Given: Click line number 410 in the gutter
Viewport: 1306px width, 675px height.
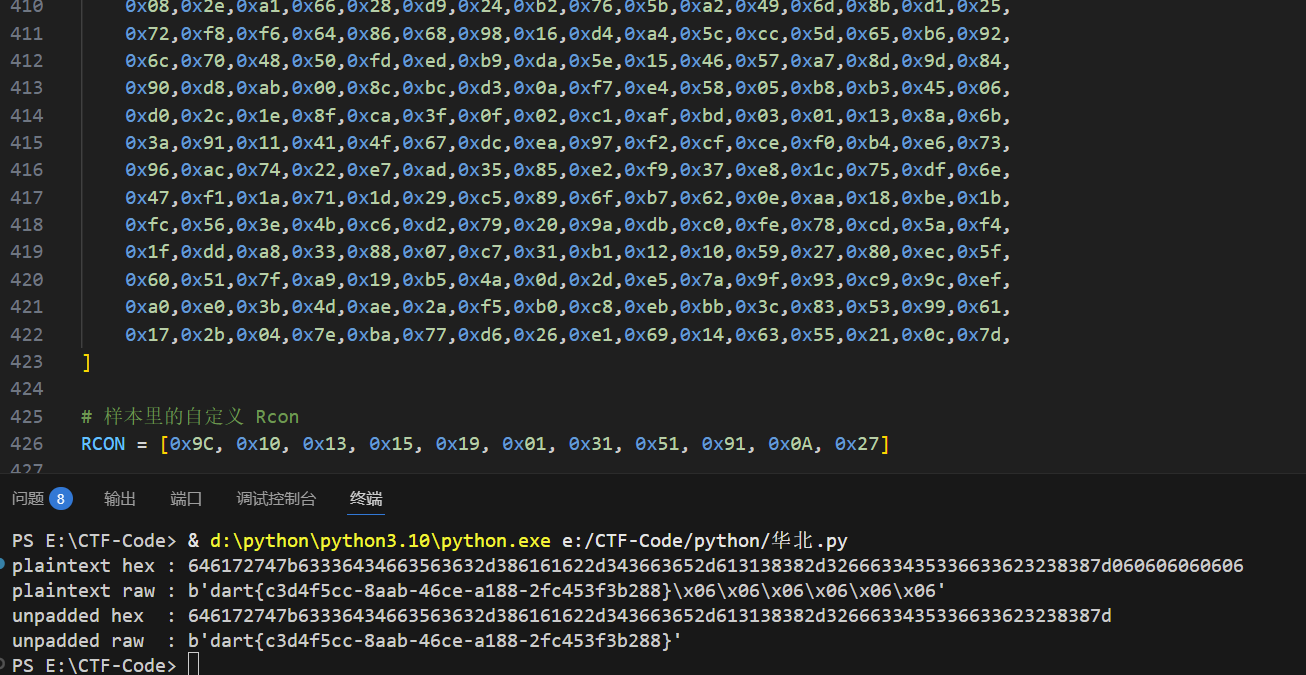Looking at the screenshot, I should [26, 8].
